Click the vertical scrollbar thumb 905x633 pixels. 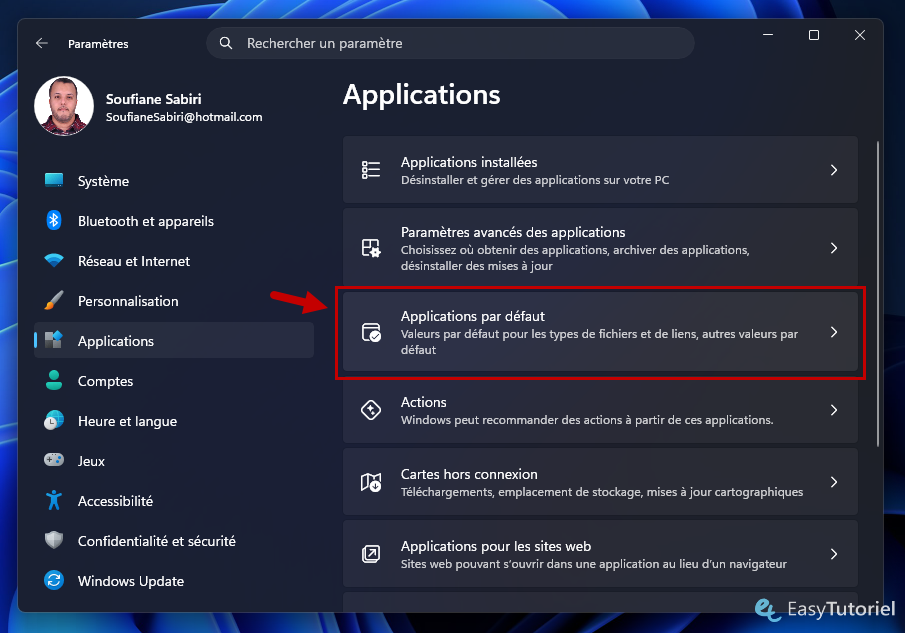coord(877,293)
